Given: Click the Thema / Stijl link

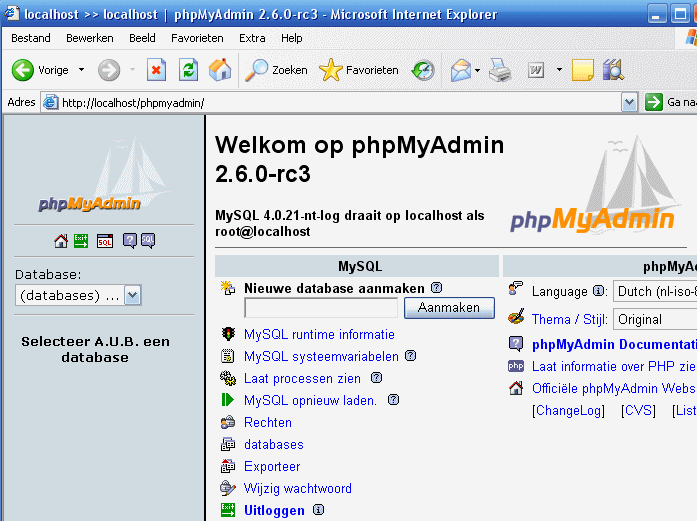Looking at the screenshot, I should click(x=569, y=320).
